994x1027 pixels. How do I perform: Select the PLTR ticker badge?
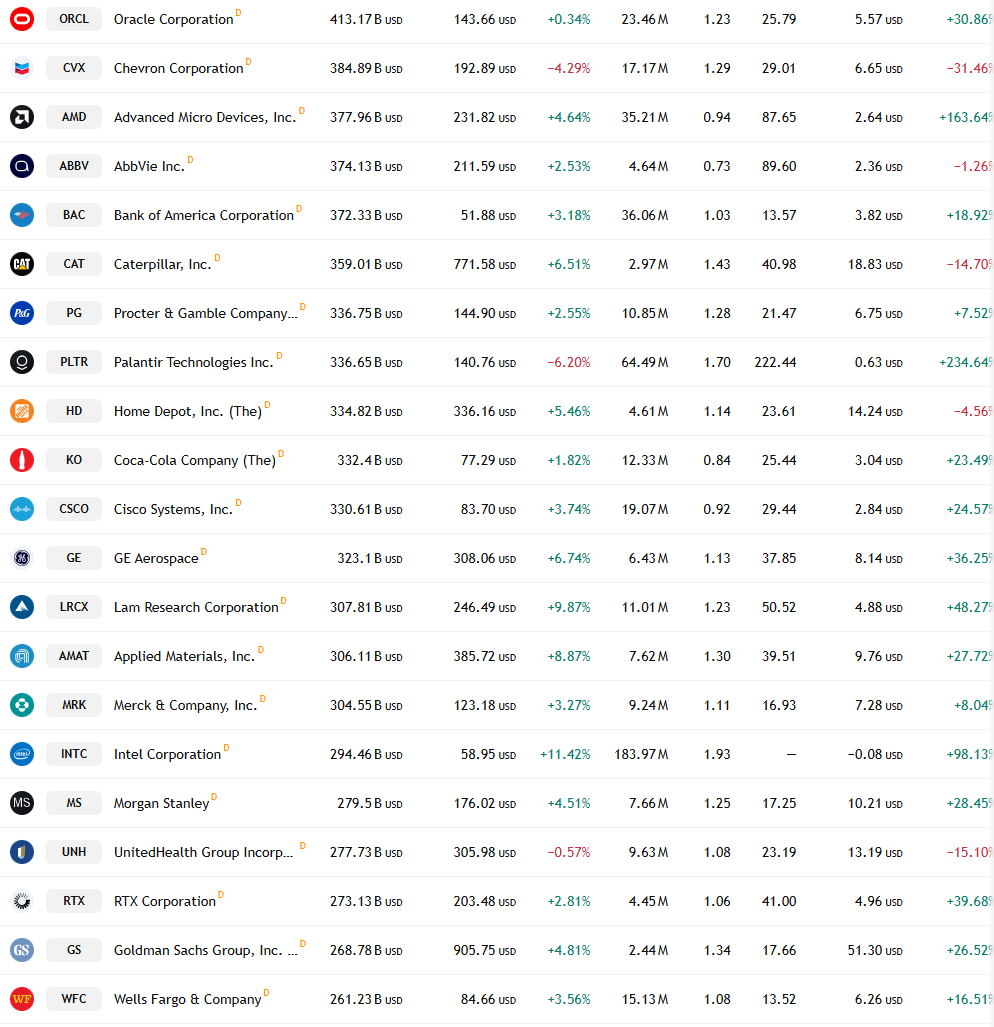[74, 362]
